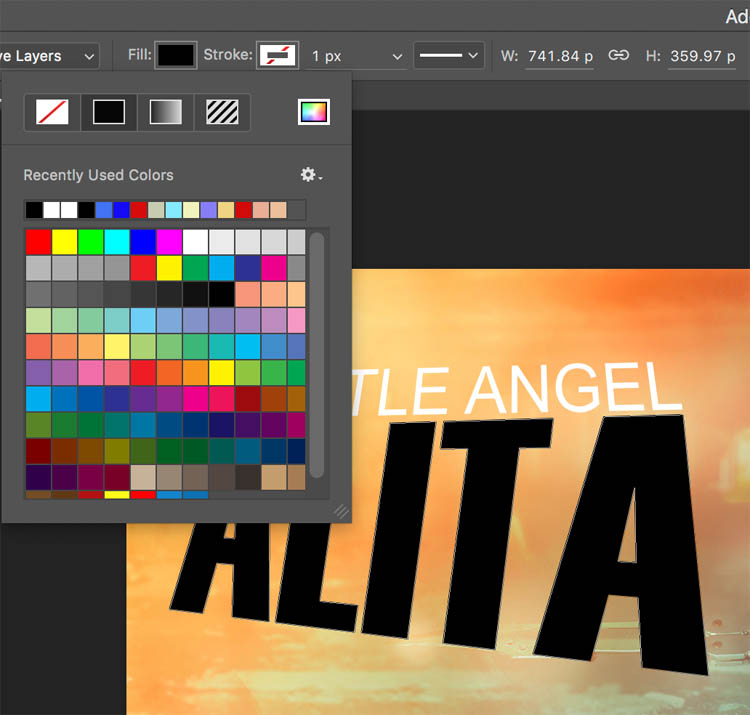750x715 pixels.
Task: Choose the Pattern fill type
Action: tap(222, 112)
